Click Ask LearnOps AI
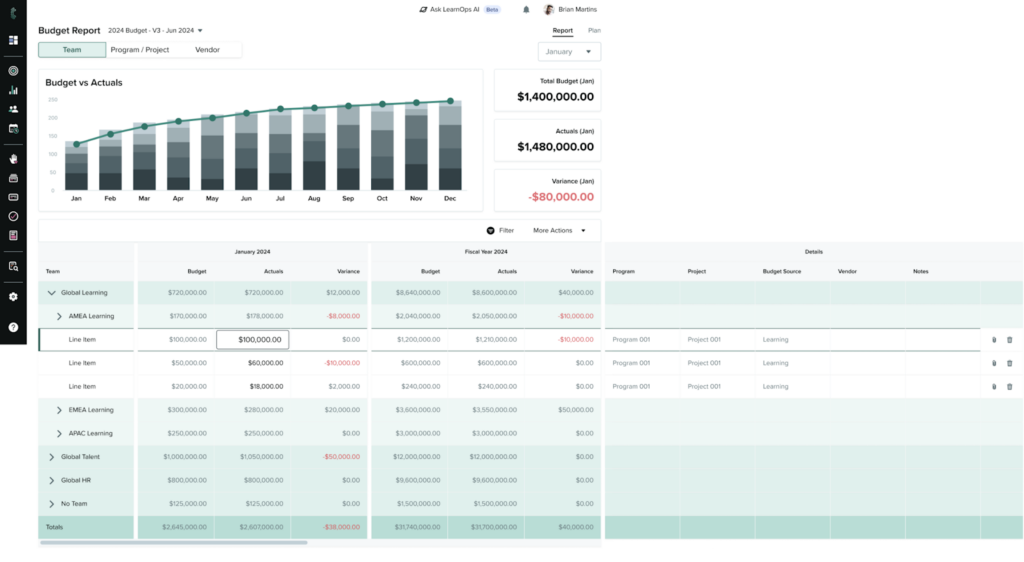This screenshot has width=1024, height=562. 457,9
